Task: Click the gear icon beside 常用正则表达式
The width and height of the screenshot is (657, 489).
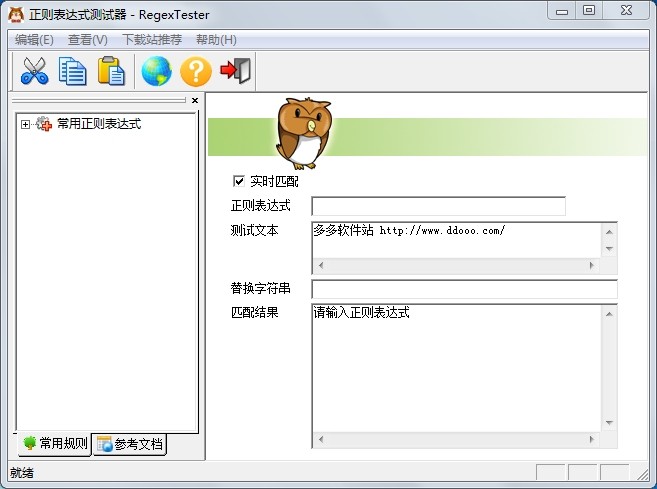Action: [44, 124]
